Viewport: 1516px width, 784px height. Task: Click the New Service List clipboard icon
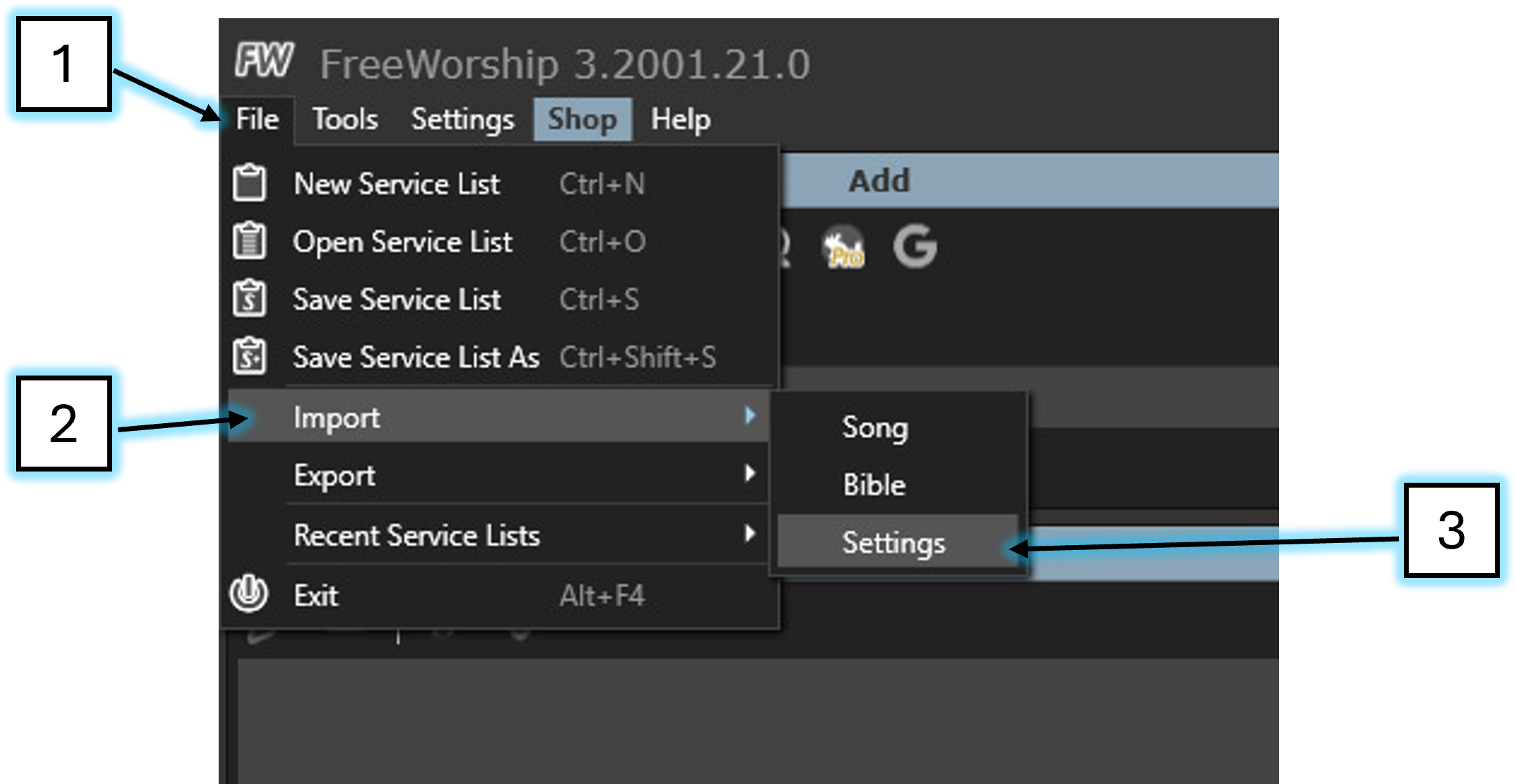pos(249,184)
